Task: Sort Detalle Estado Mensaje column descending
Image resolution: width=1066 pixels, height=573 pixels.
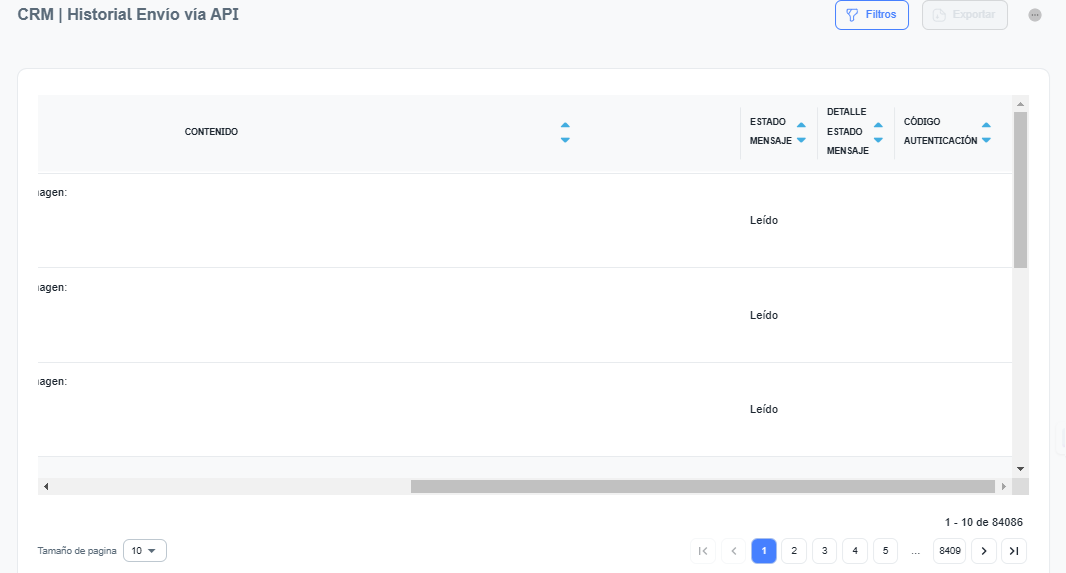Action: [x=878, y=140]
